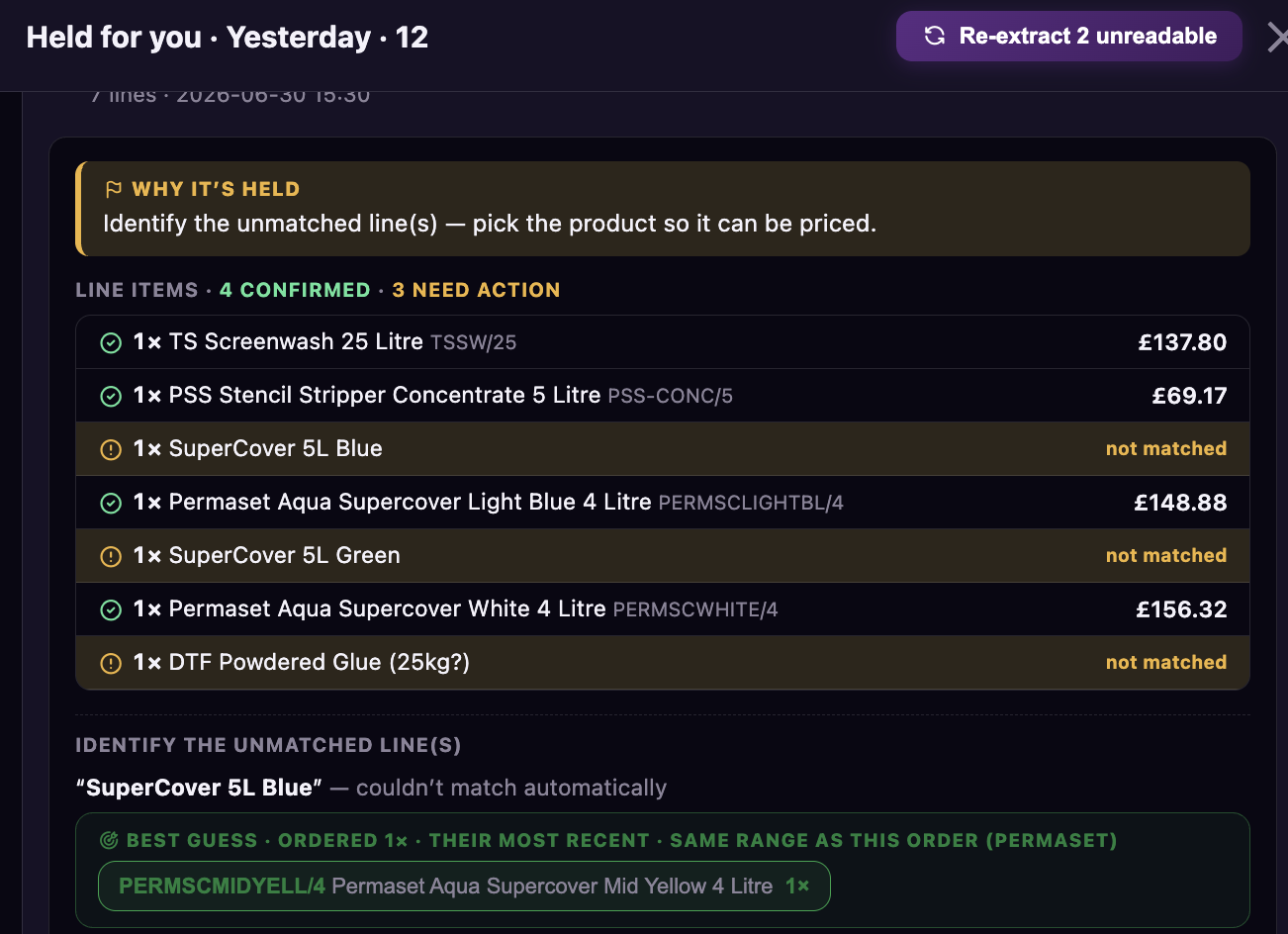Click confirmed check icon for Supercover Light Blue
The image size is (1288, 934).
point(111,503)
